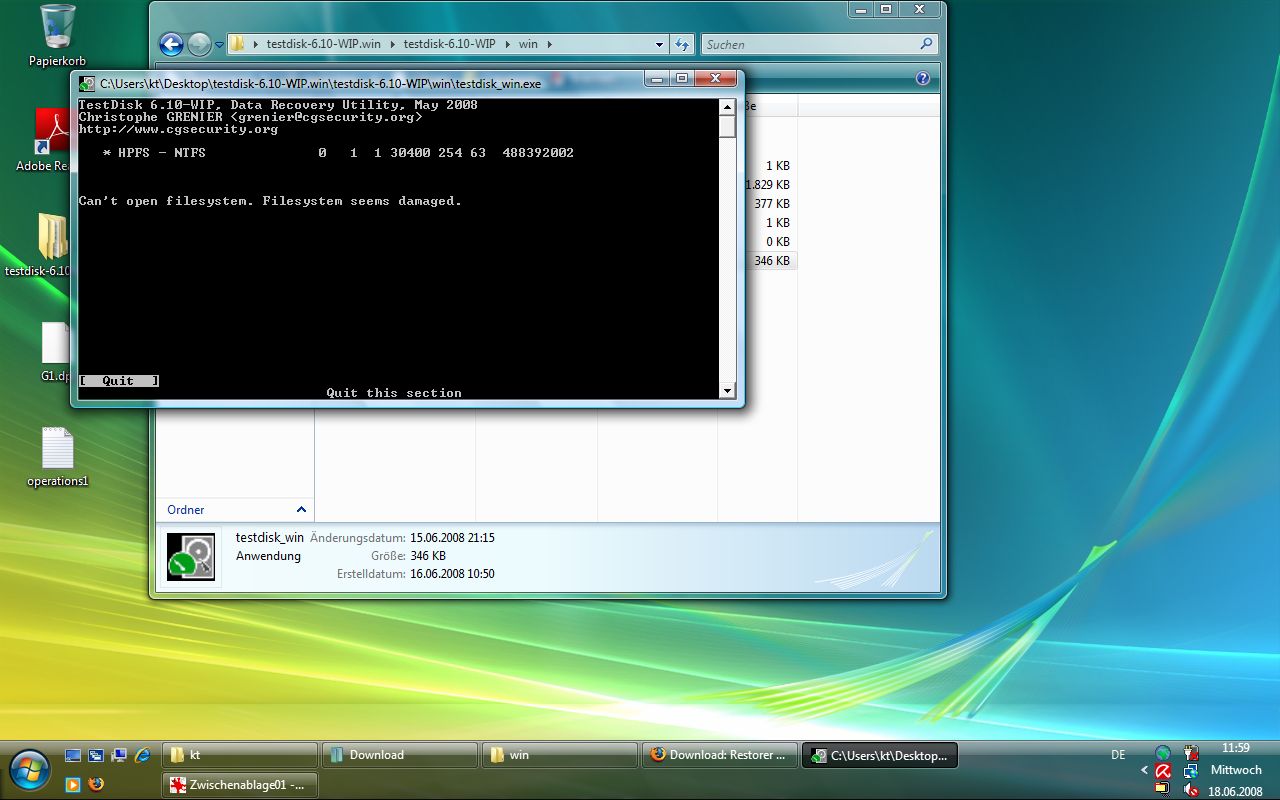Switch to Download: Restorer Firefox taskbar button

tap(720, 755)
